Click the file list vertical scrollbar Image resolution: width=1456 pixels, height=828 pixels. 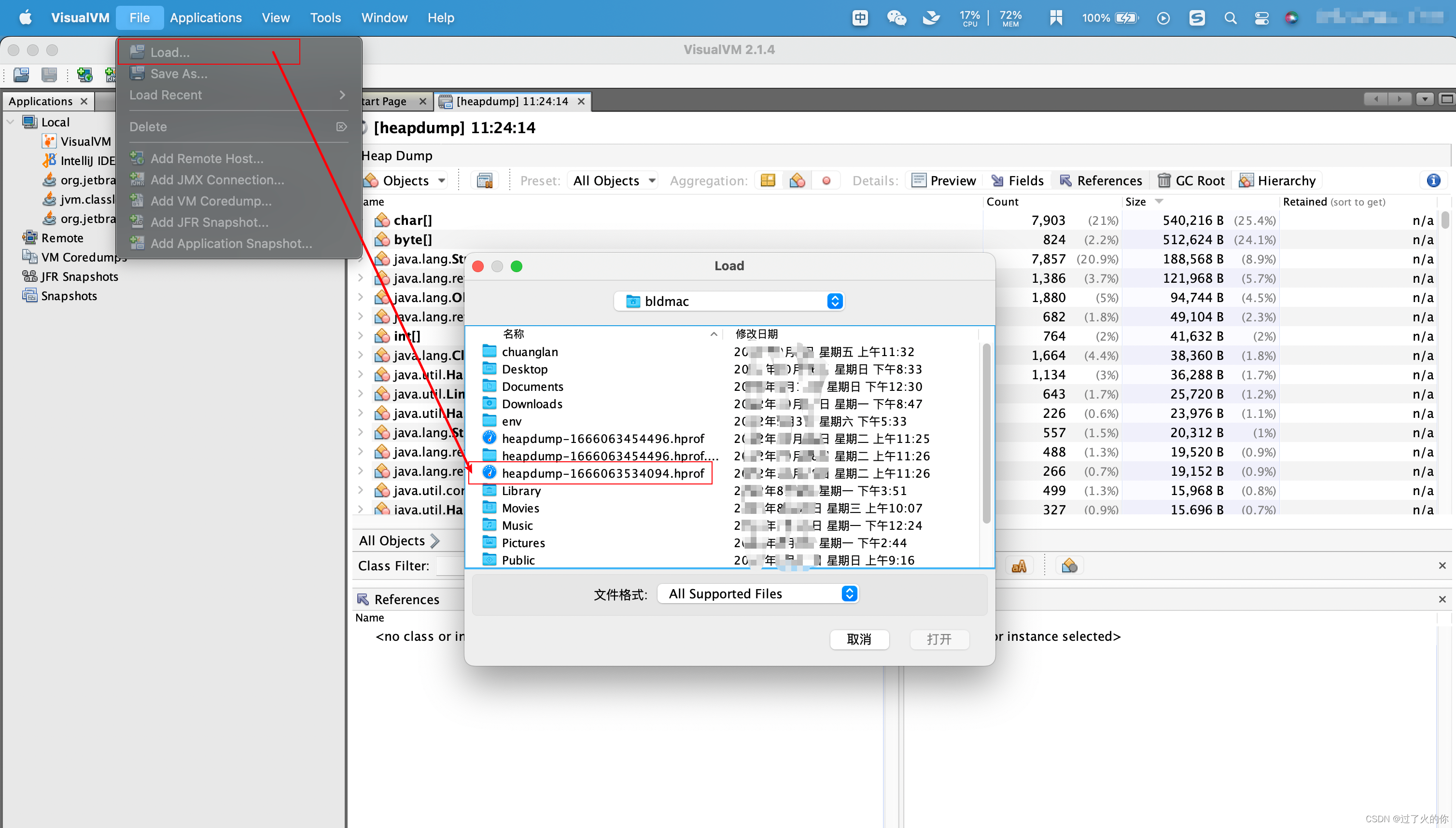coord(986,432)
